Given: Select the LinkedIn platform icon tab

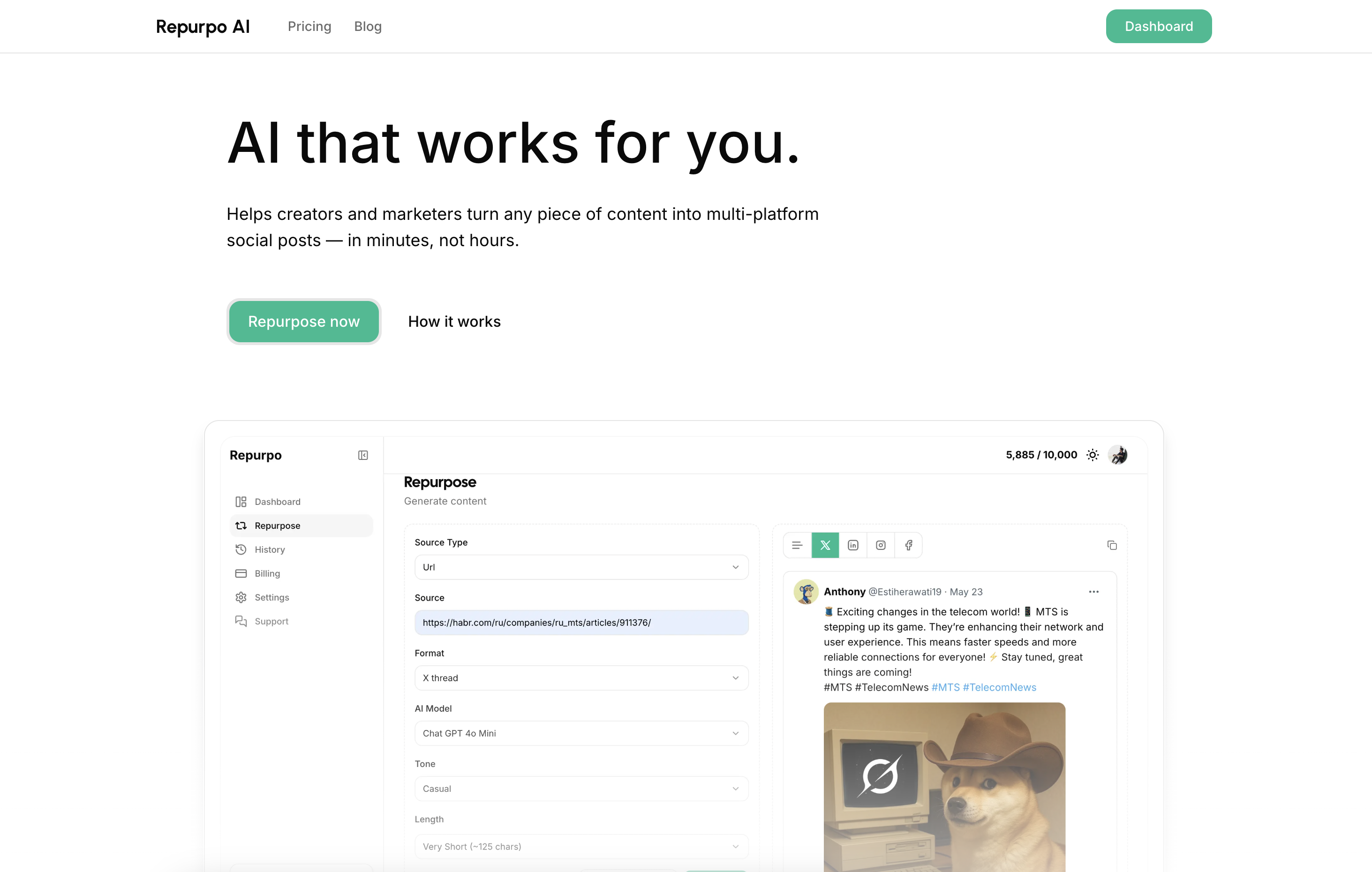Looking at the screenshot, I should (852, 545).
